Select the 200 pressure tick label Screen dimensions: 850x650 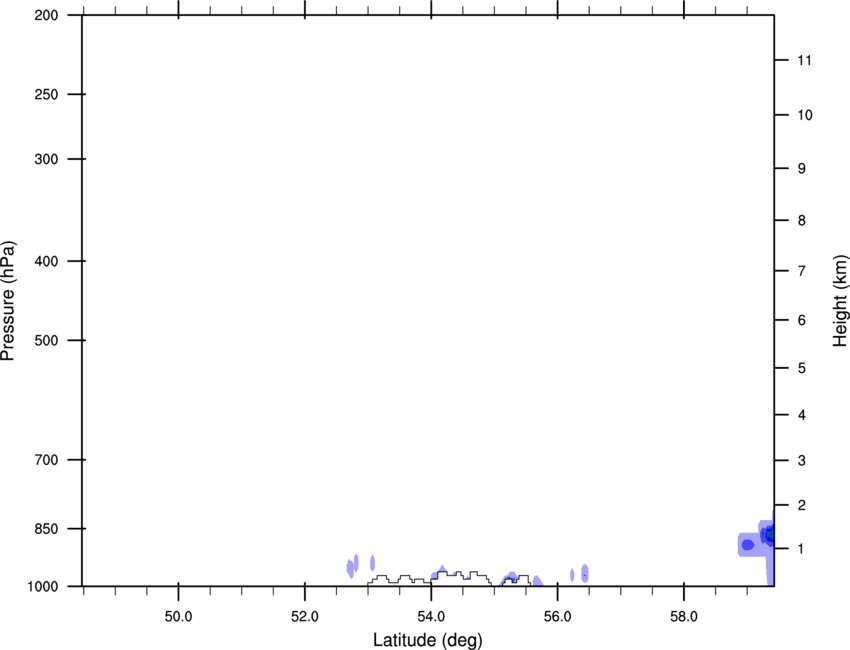point(46,15)
